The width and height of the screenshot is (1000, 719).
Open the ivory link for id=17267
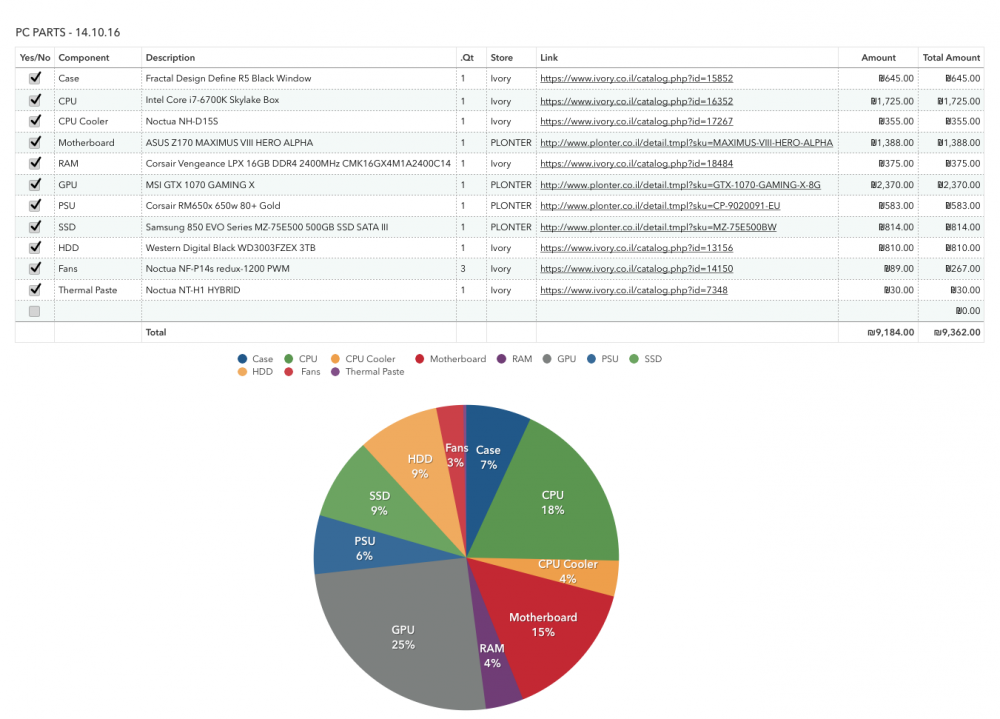click(x=636, y=121)
